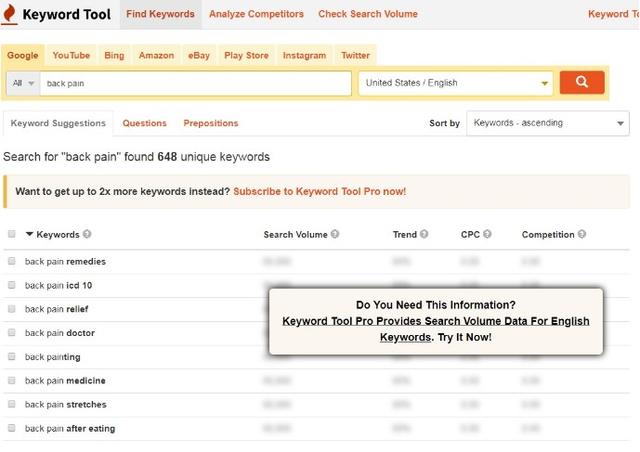Screen dimensions: 640x452
Task: Click the Competition column help icon
Action: pyautogui.click(x=582, y=234)
